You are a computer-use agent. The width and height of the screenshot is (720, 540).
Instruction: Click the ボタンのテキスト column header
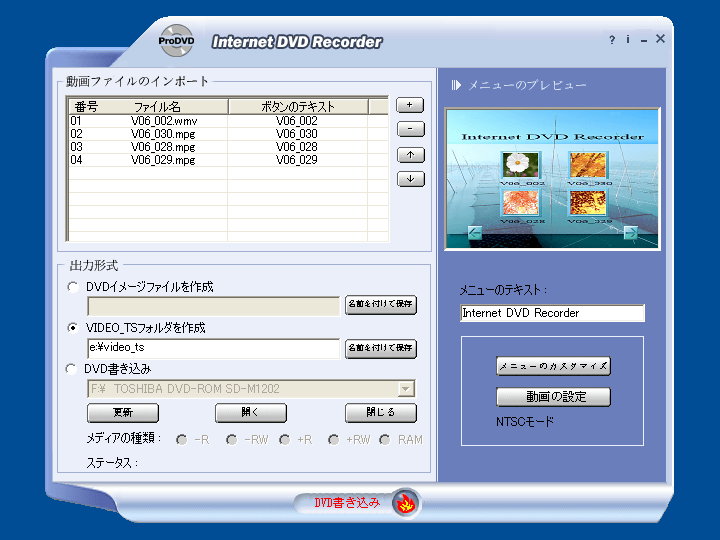click(298, 107)
